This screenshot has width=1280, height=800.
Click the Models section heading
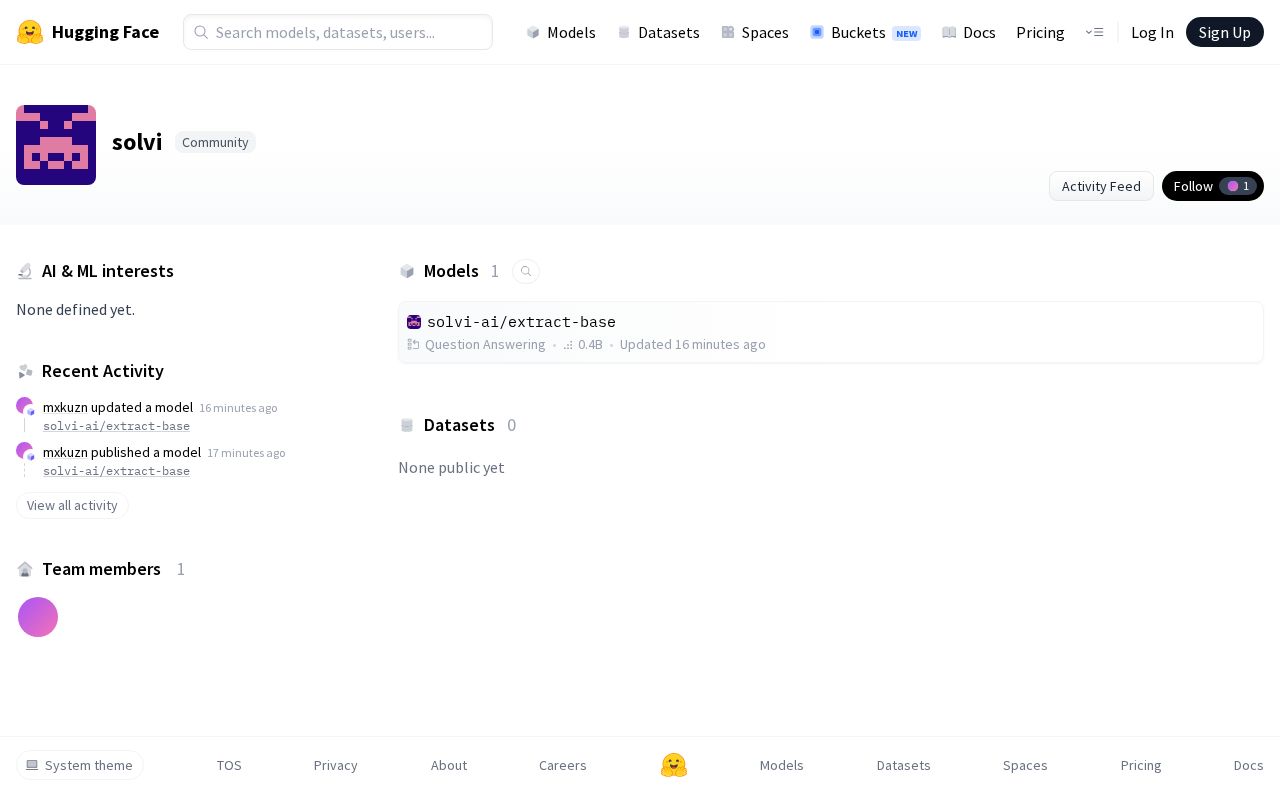pos(451,271)
